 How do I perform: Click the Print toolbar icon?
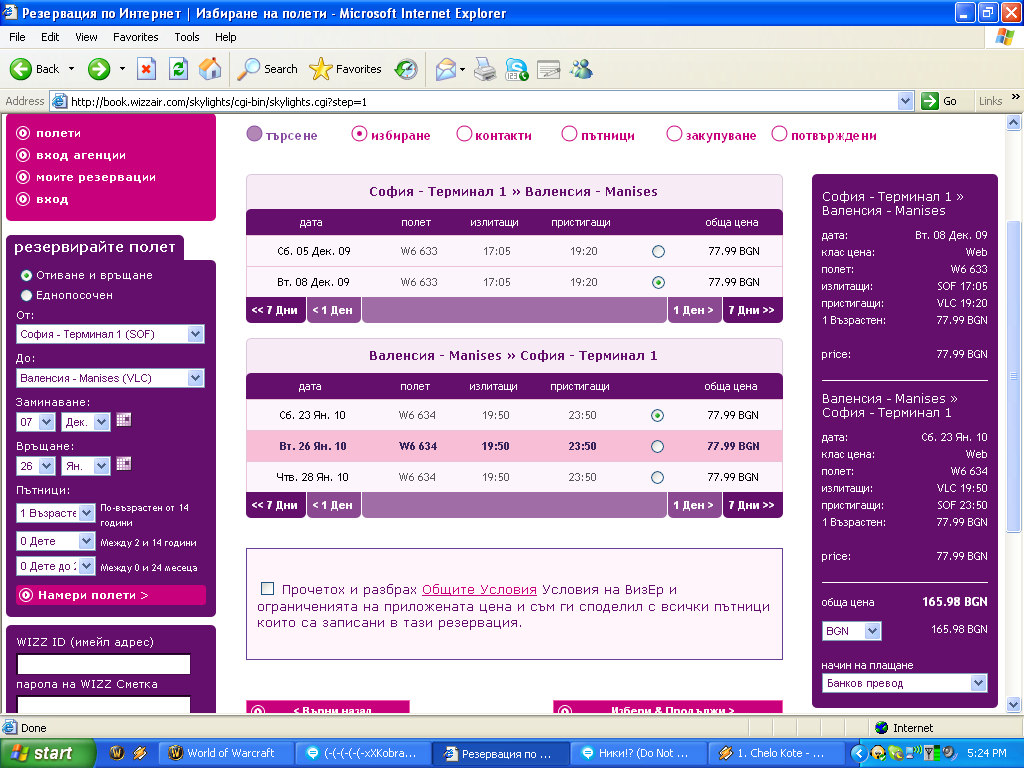484,69
